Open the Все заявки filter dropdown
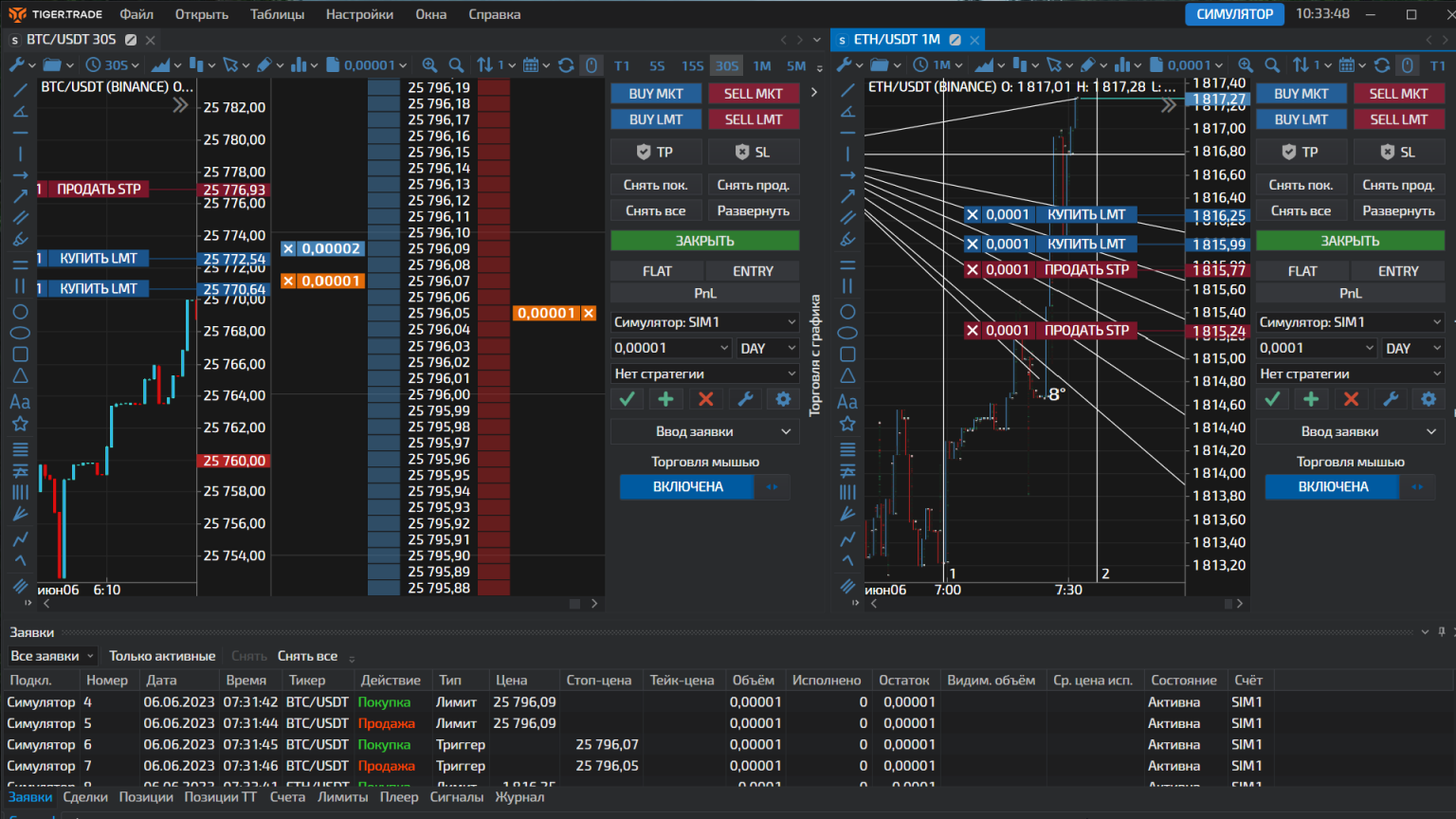The image size is (1456, 819). click(x=52, y=656)
